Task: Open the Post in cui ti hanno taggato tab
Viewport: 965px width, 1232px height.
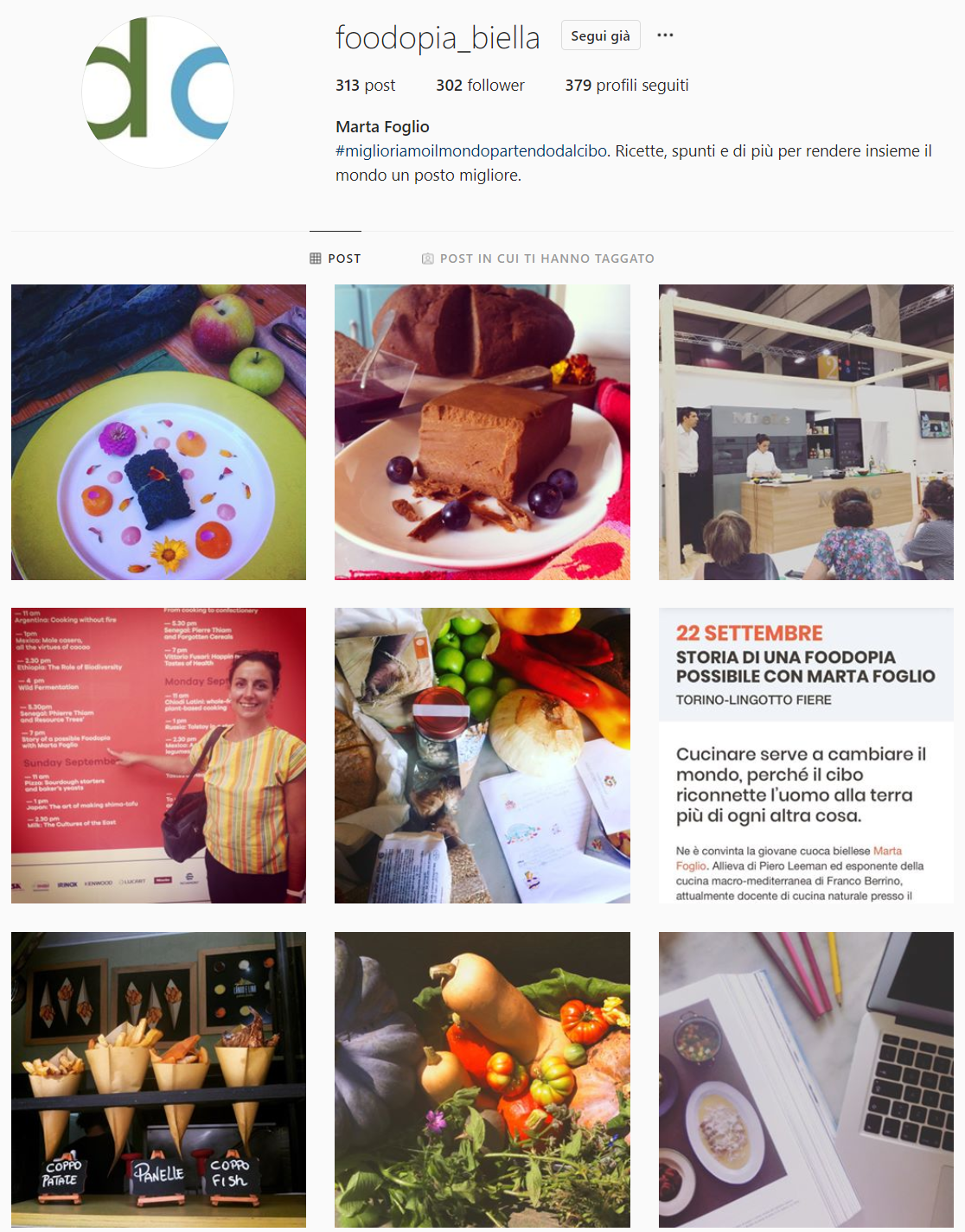Action: pyautogui.click(x=538, y=259)
